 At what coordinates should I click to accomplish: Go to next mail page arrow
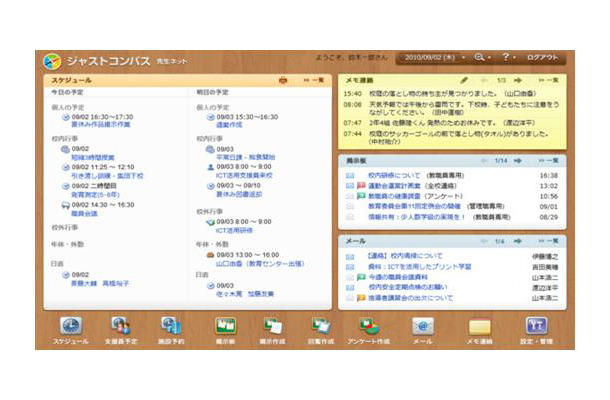pyautogui.click(x=518, y=241)
